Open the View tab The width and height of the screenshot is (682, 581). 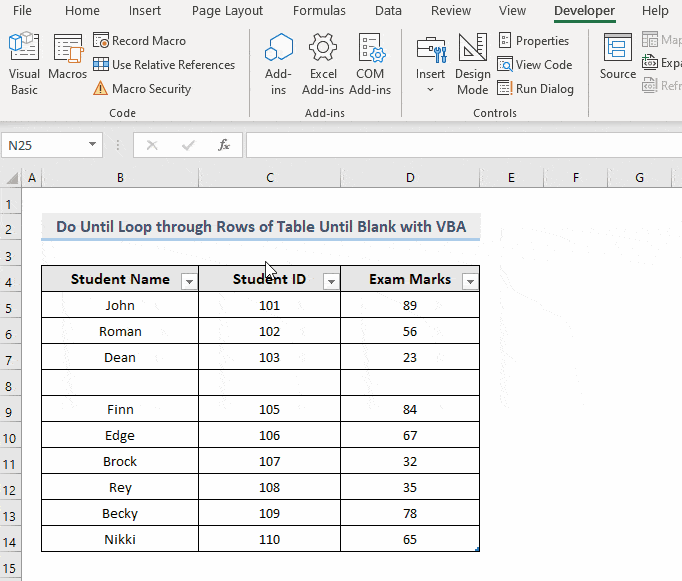[512, 10]
